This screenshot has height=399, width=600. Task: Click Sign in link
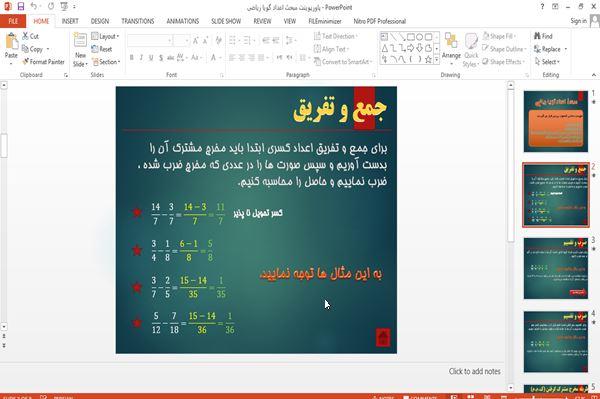pos(578,21)
